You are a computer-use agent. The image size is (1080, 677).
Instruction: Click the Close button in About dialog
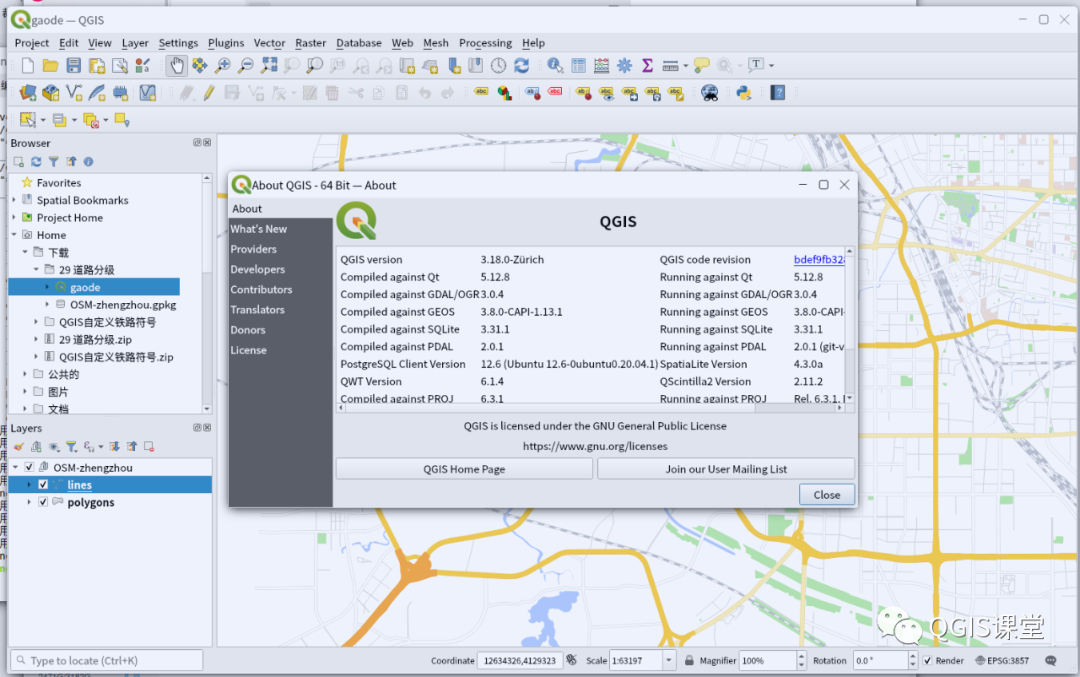click(827, 494)
